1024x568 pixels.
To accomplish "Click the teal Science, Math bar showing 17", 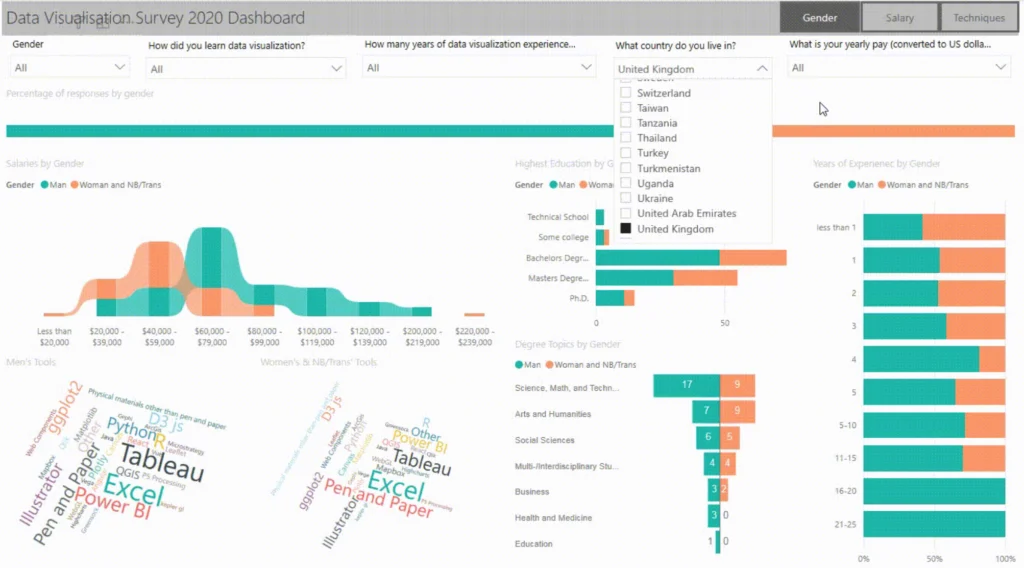I will pyautogui.click(x=686, y=386).
